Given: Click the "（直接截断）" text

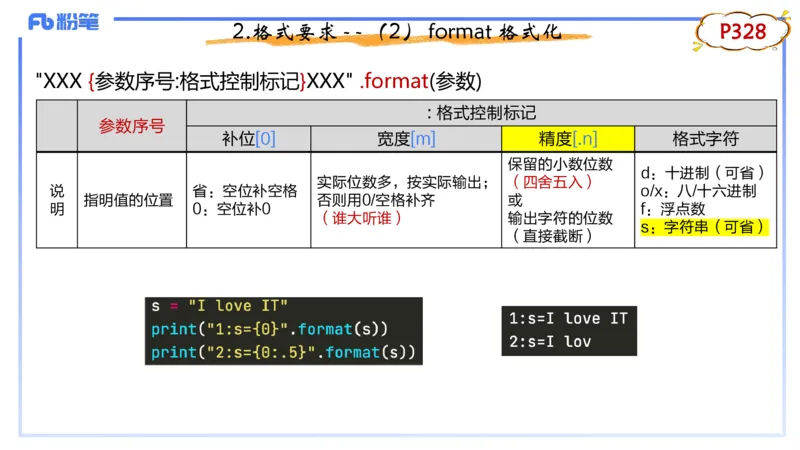Looking at the screenshot, I should coord(552,236).
